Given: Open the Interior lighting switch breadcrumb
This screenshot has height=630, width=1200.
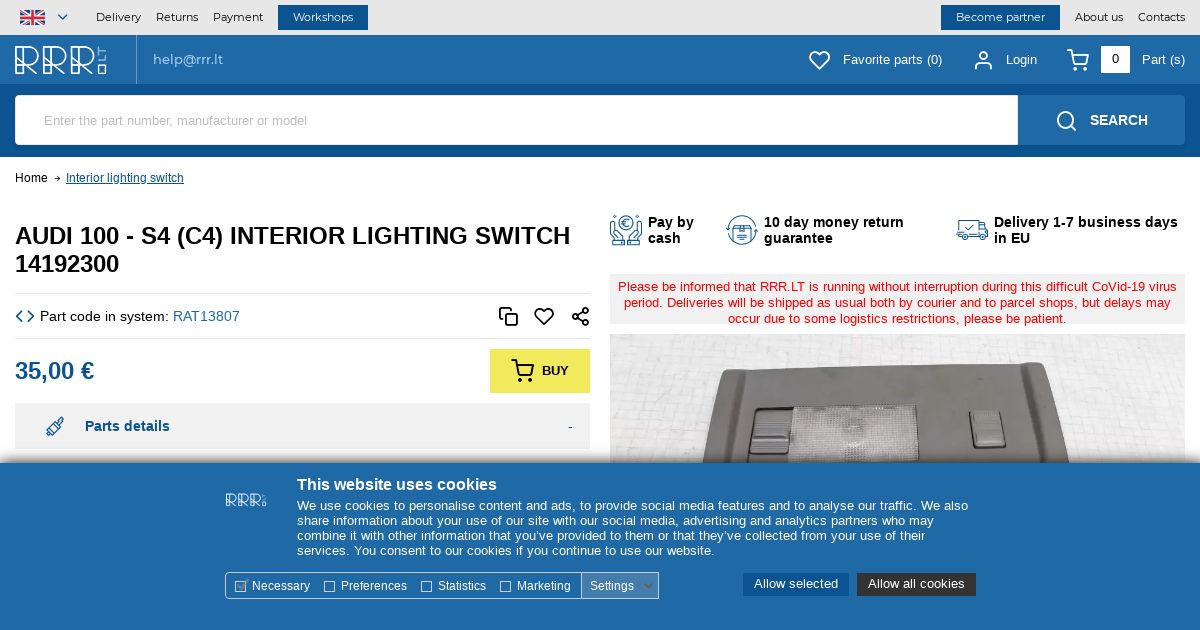Looking at the screenshot, I should [x=125, y=178].
